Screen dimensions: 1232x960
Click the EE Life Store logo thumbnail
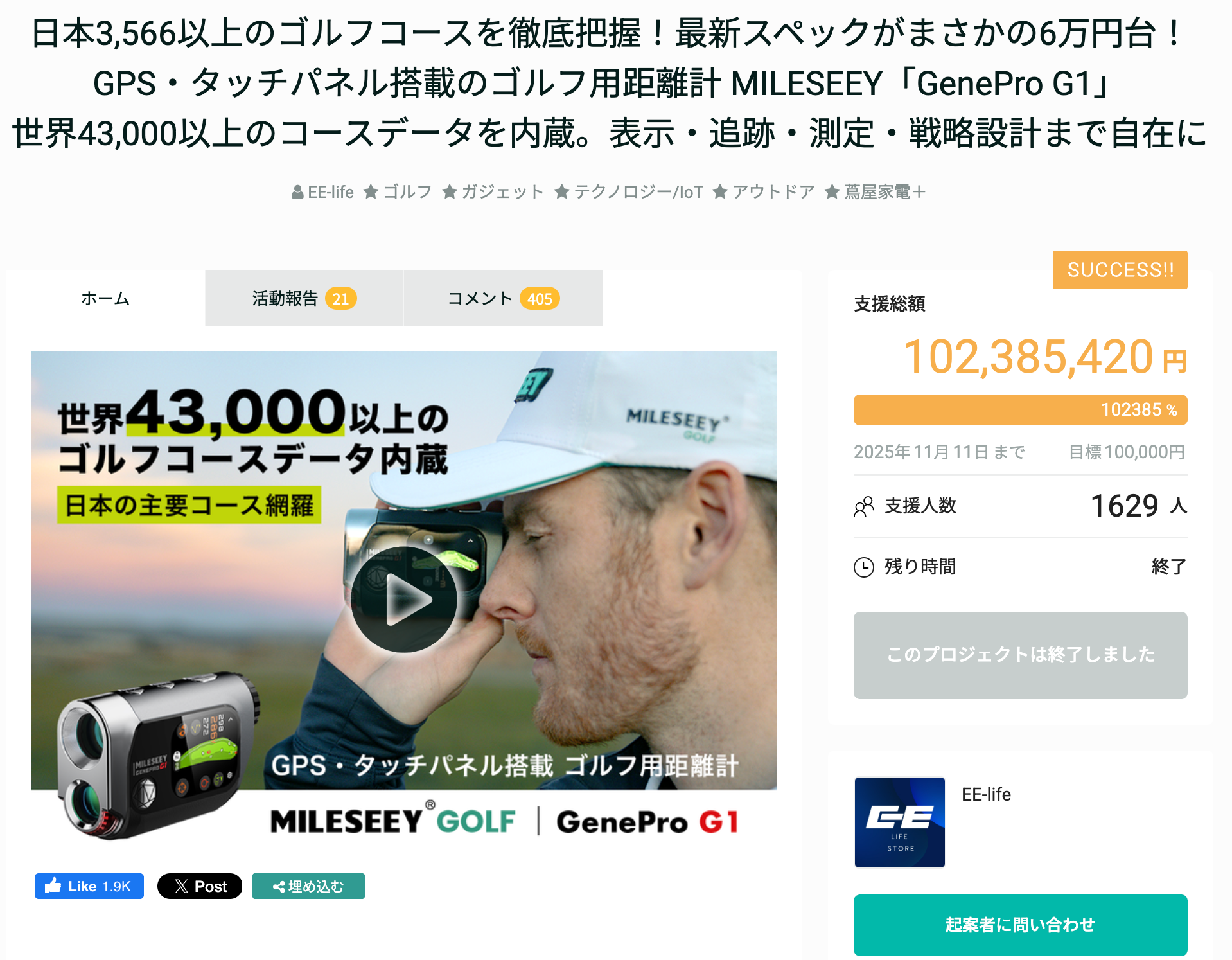click(x=899, y=822)
